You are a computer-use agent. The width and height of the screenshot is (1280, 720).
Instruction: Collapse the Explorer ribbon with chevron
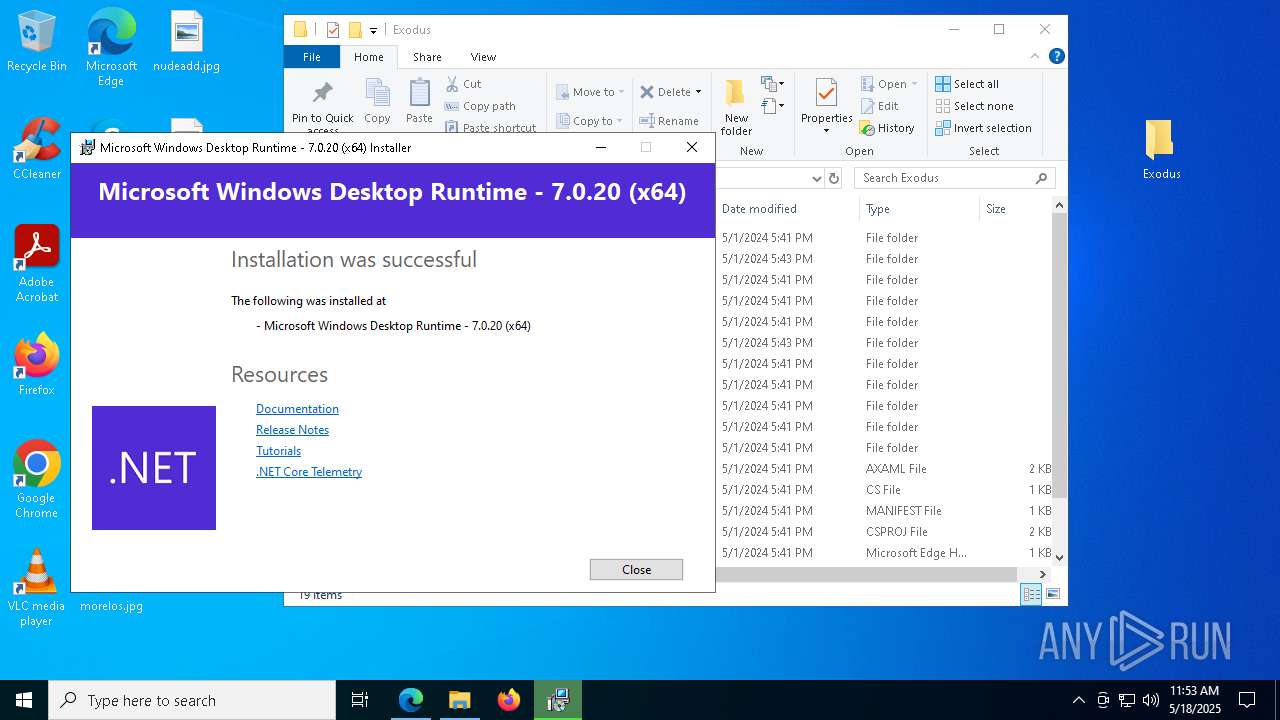point(1035,57)
